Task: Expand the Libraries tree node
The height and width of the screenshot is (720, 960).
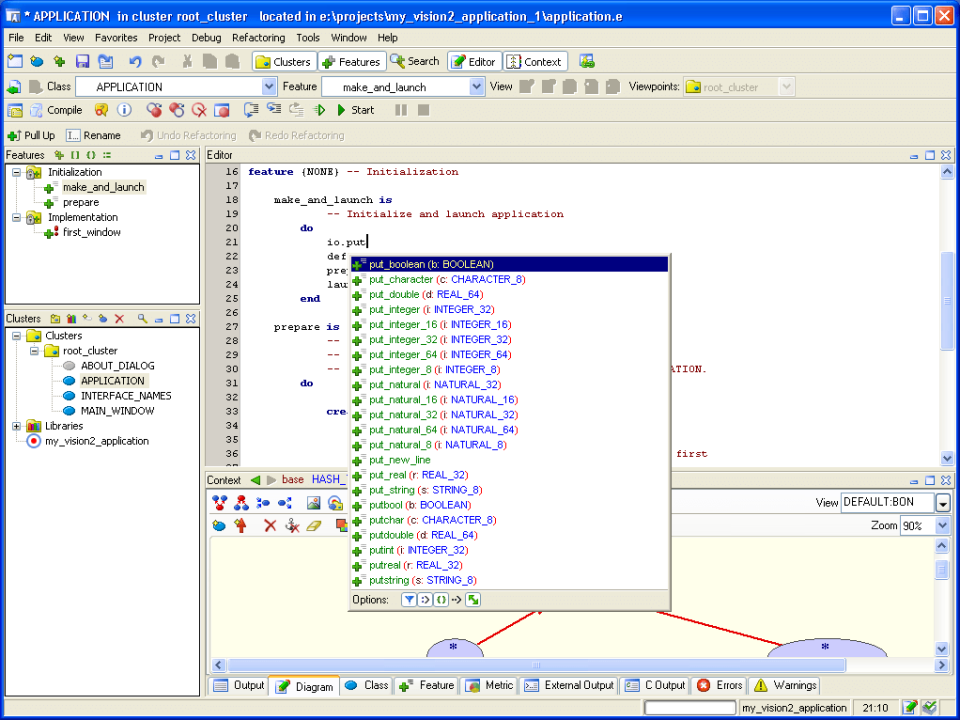Action: click(x=16, y=424)
